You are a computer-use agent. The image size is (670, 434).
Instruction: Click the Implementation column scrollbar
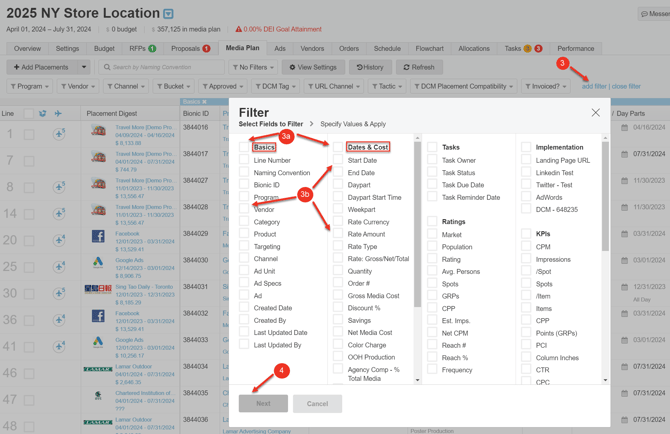pyautogui.click(x=605, y=196)
